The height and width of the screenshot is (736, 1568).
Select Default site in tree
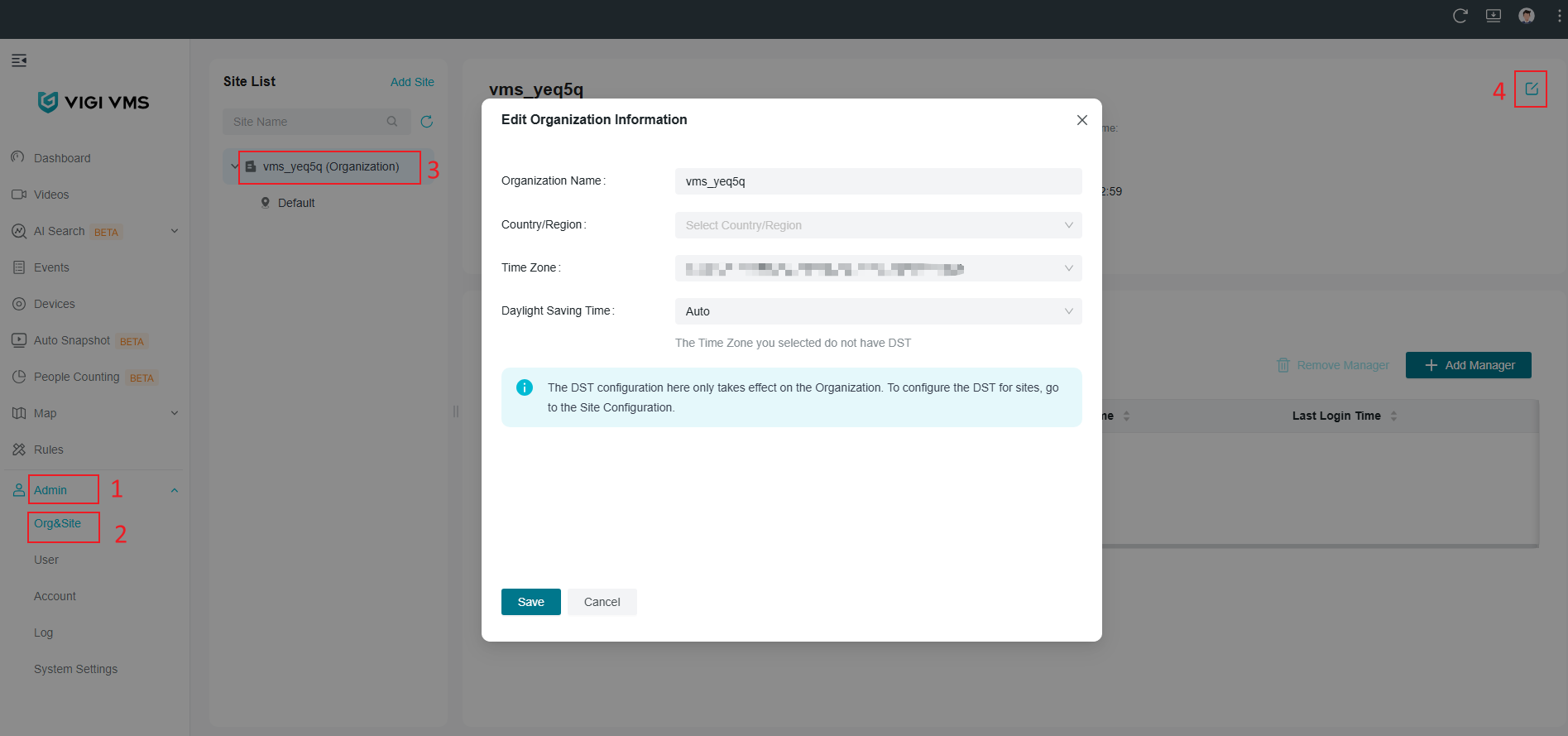point(296,203)
